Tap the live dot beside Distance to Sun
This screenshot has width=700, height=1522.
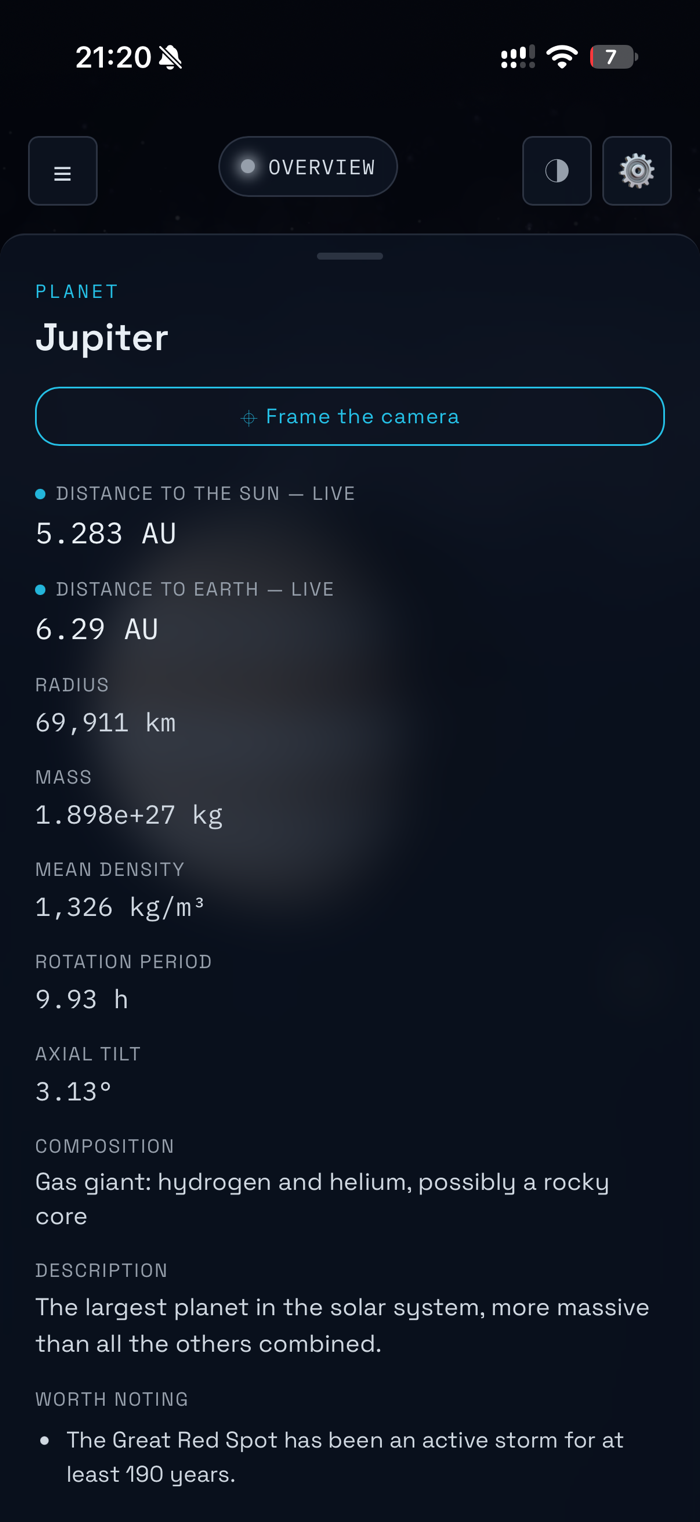click(41, 494)
